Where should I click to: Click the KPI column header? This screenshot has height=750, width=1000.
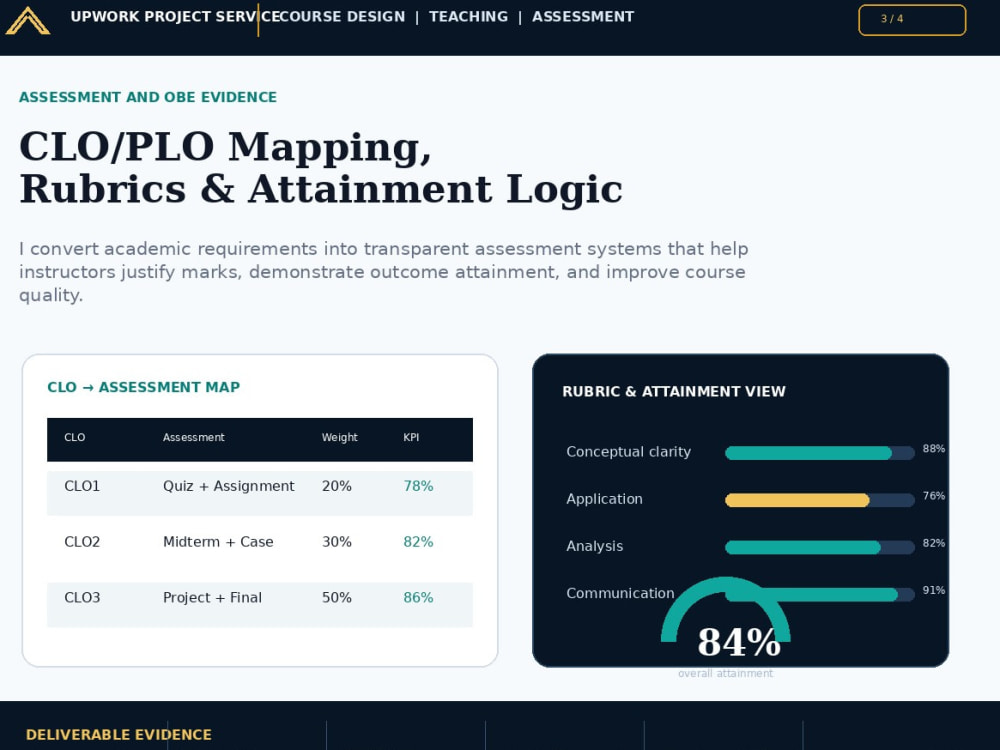[x=411, y=438]
